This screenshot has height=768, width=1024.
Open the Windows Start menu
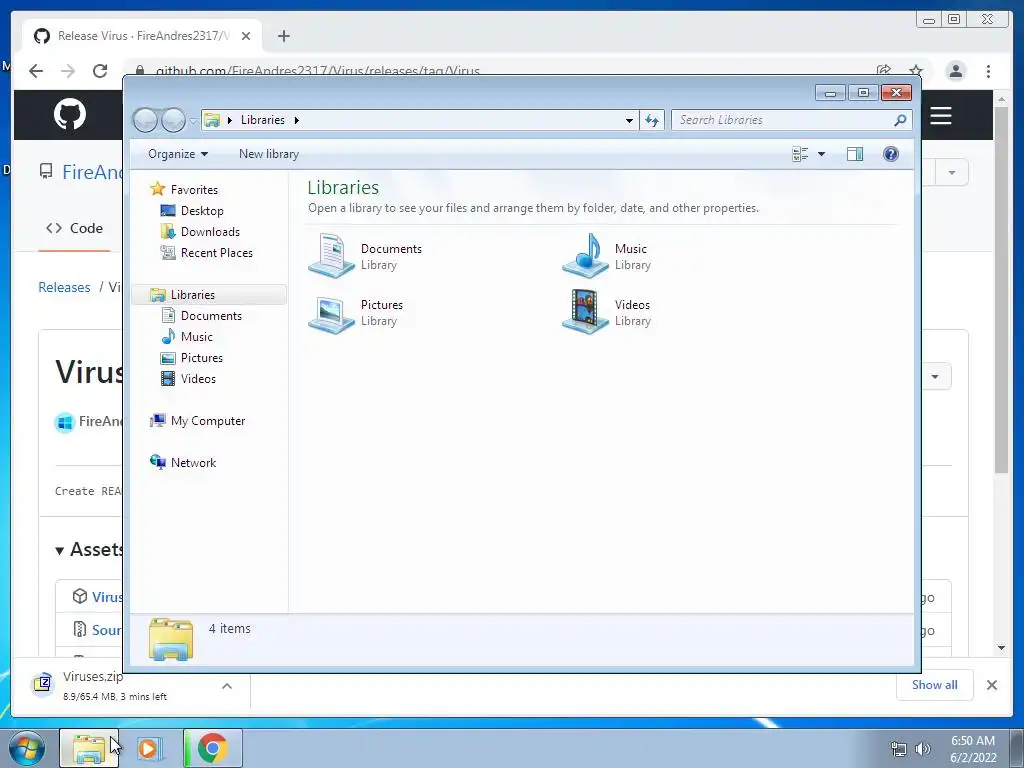(x=26, y=748)
